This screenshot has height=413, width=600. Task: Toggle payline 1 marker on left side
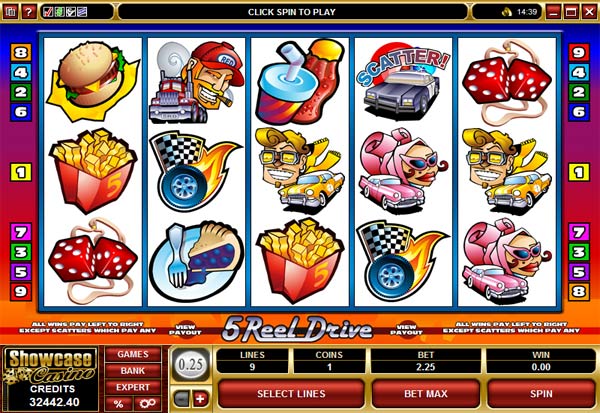(21, 172)
